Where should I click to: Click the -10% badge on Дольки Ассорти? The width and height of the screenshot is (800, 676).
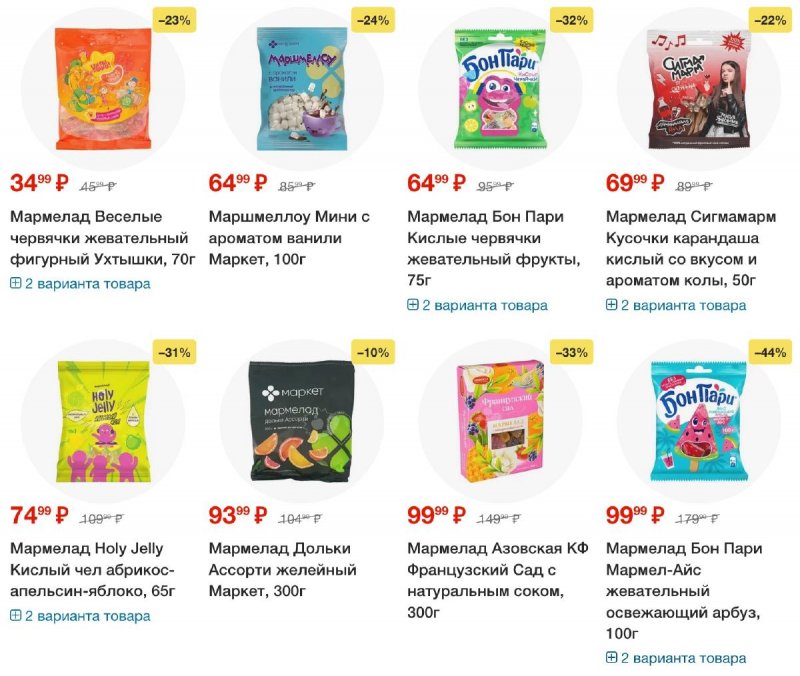point(373,353)
